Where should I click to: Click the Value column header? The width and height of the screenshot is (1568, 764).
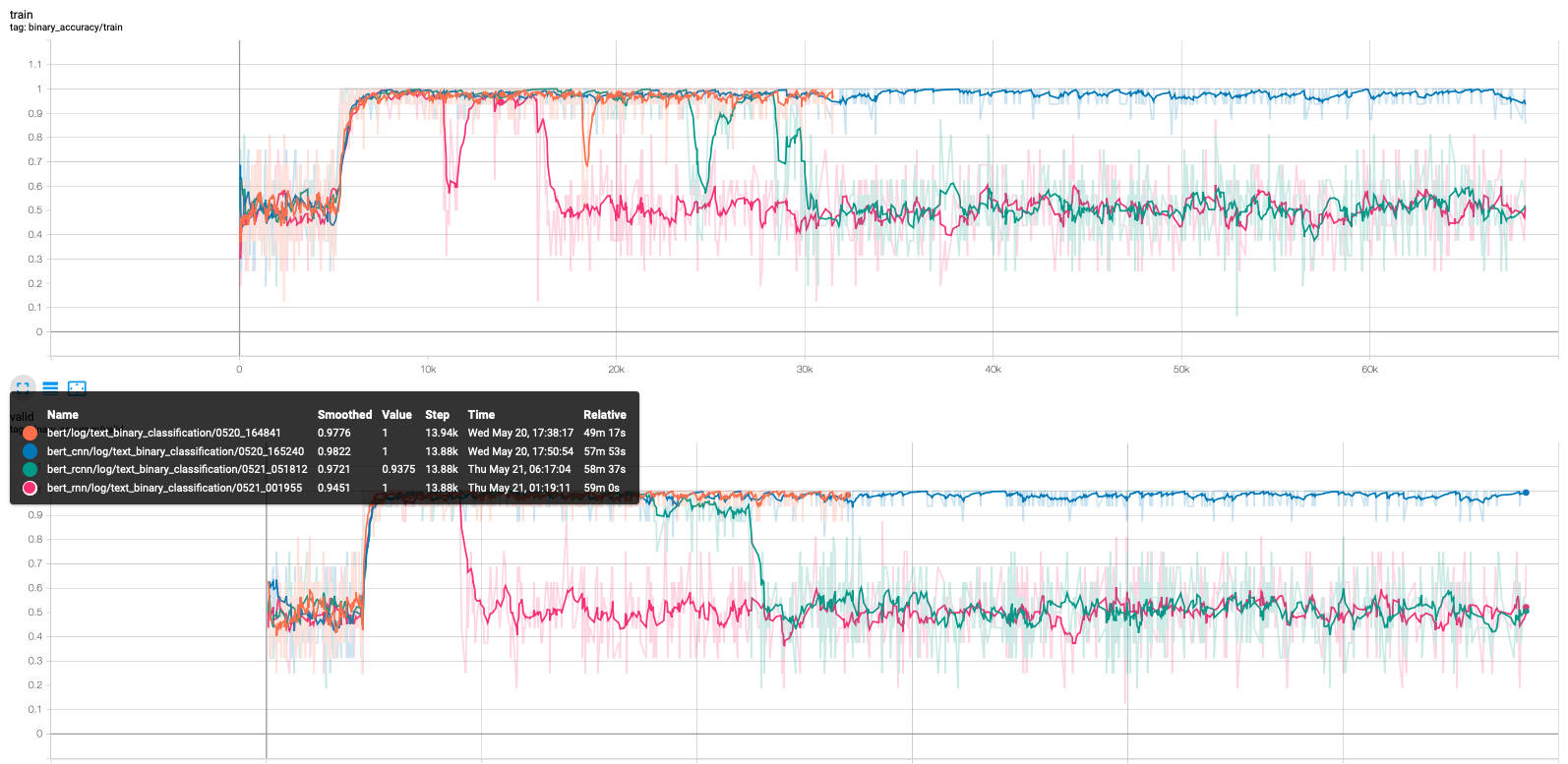396,415
